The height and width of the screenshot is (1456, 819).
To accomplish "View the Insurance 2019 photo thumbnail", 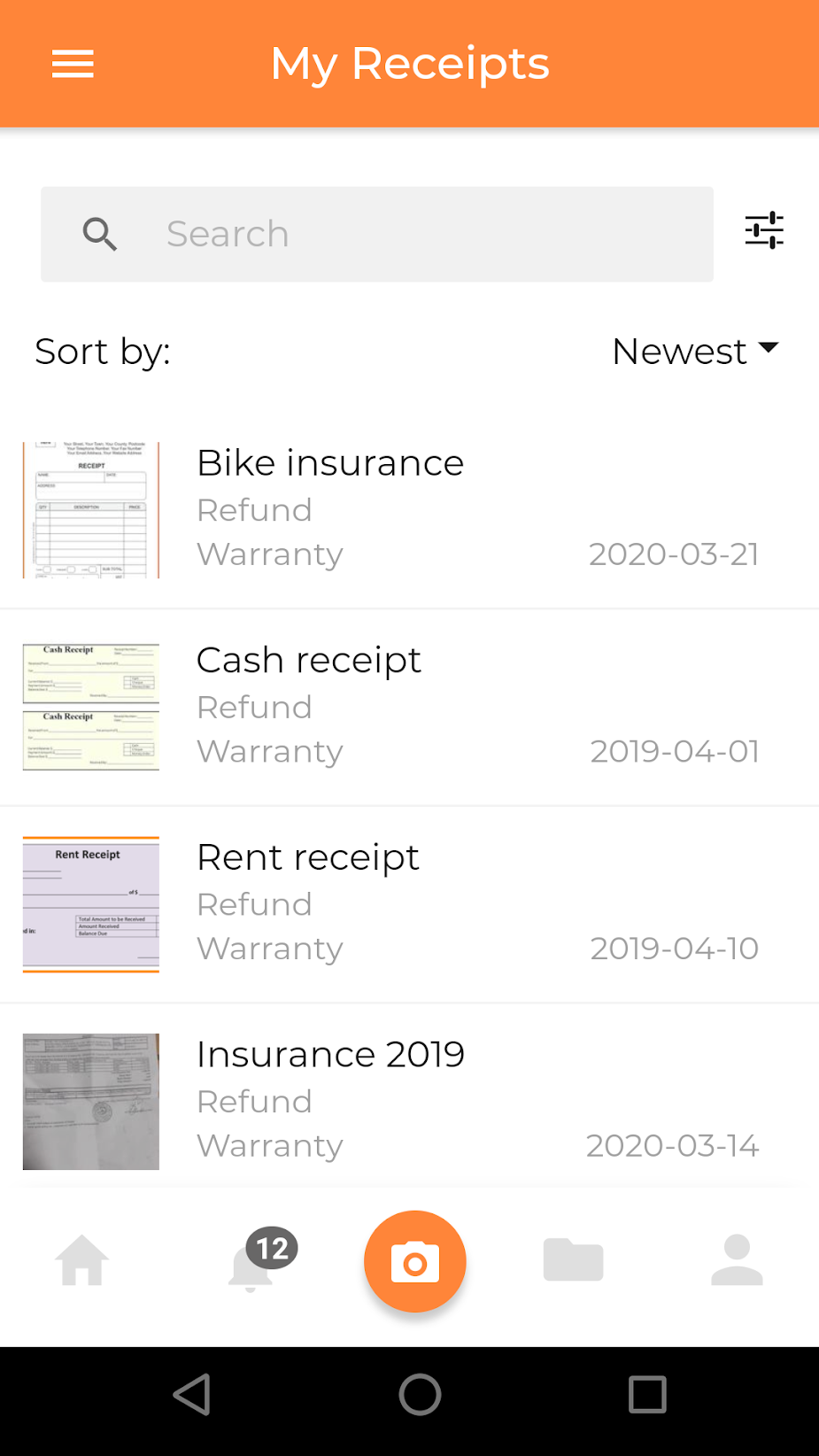I will click(91, 1102).
